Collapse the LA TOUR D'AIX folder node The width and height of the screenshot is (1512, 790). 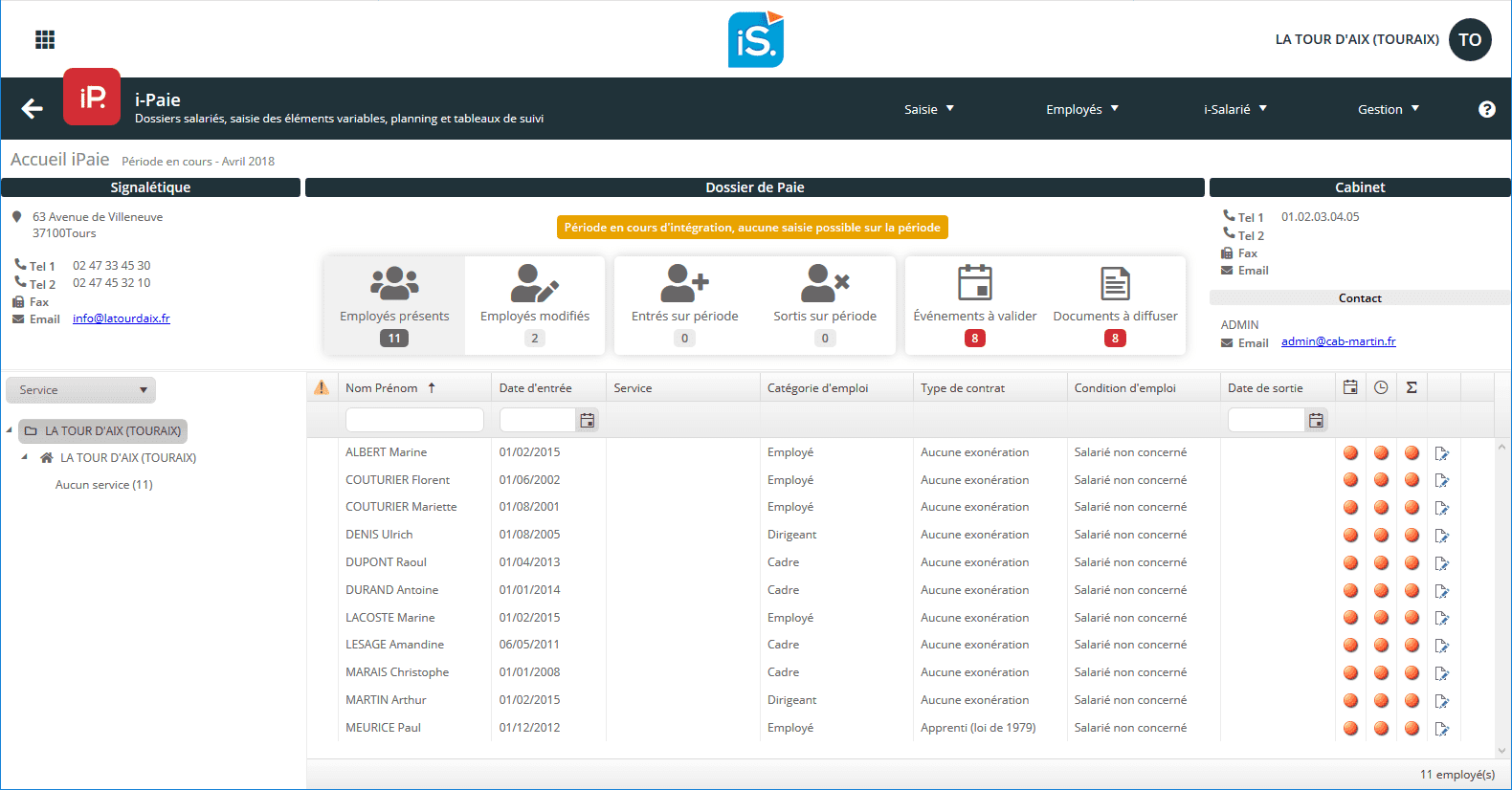(10, 430)
